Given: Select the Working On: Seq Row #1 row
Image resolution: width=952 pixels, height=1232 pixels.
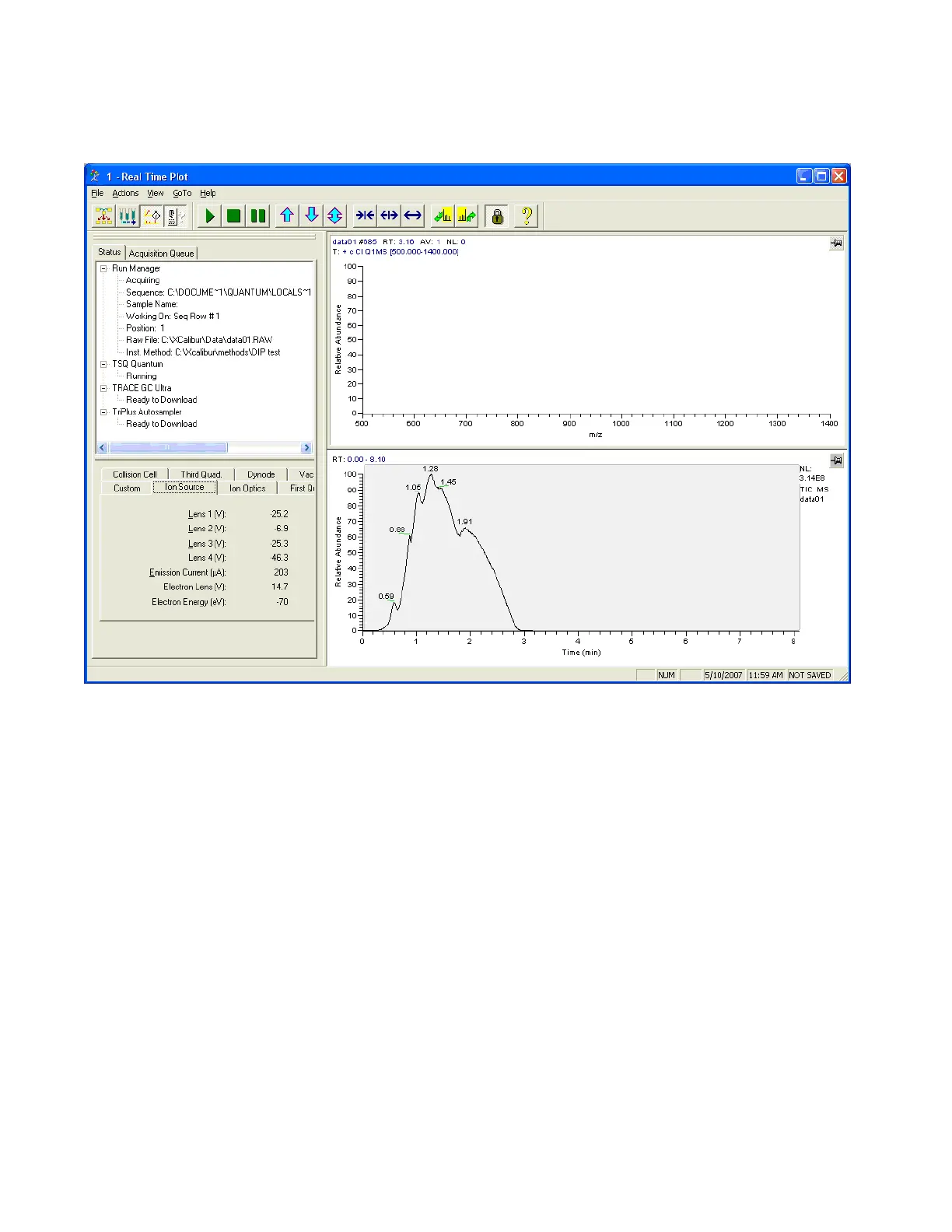Looking at the screenshot, I should [173, 316].
